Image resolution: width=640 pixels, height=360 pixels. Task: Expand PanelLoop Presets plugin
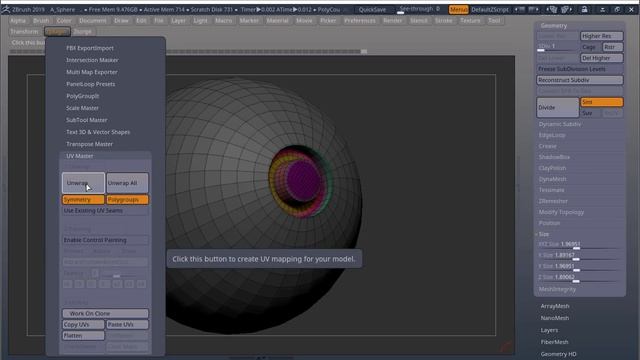91,84
